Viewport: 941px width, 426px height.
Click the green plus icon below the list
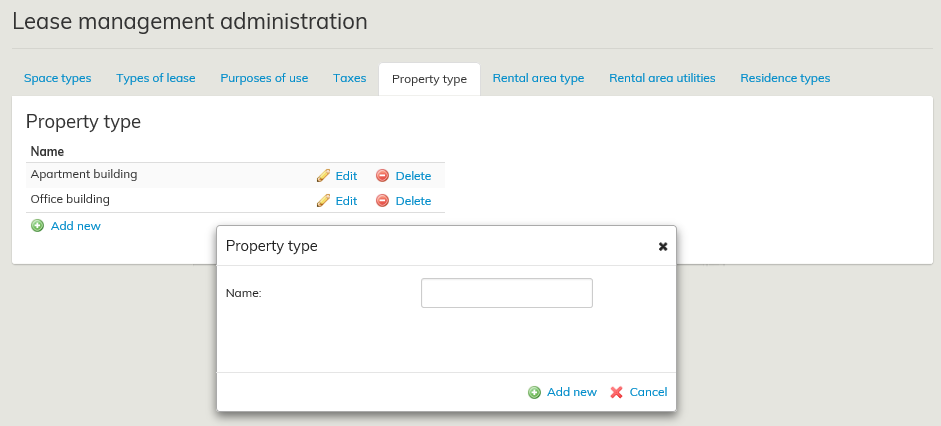(38, 226)
